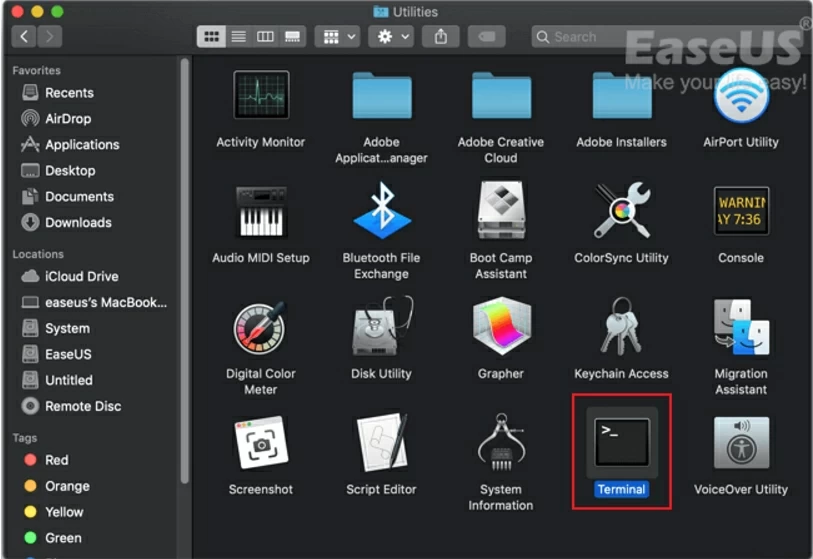Open the Terminal application

point(621,443)
